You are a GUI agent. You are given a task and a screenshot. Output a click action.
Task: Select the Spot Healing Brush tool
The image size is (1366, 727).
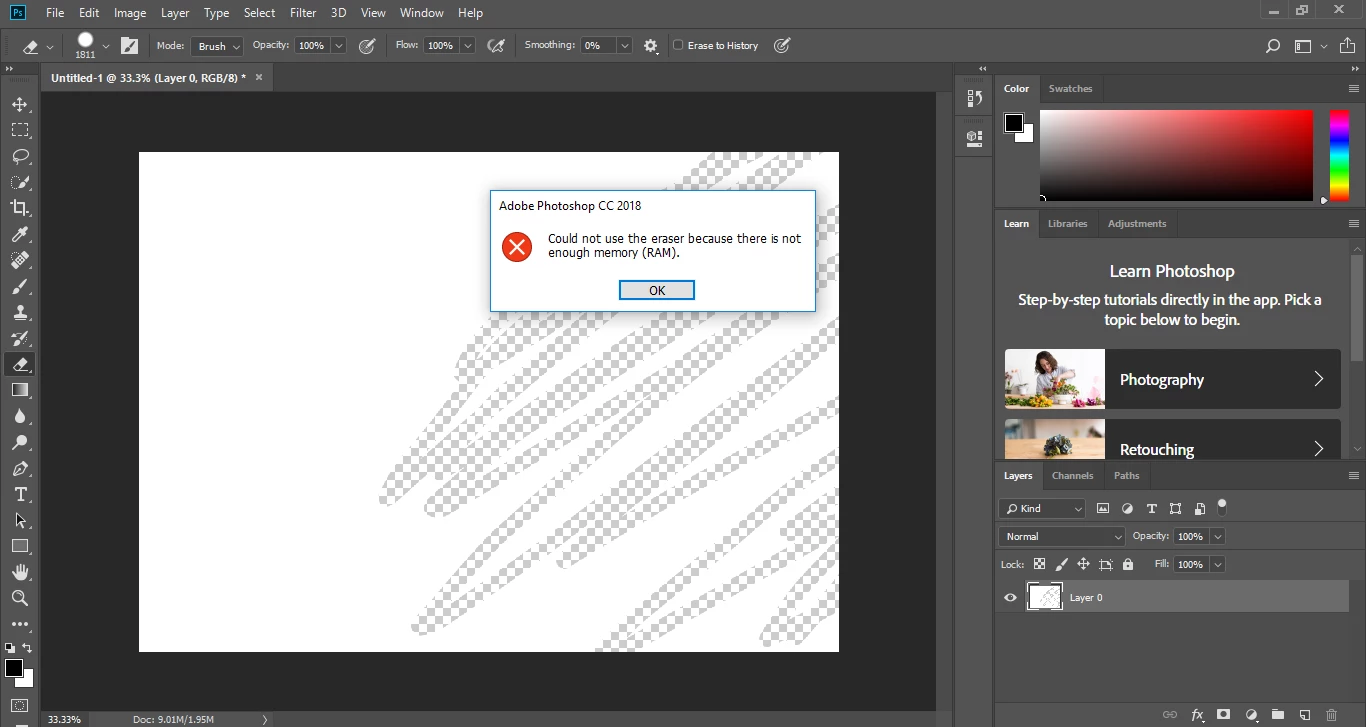20,260
